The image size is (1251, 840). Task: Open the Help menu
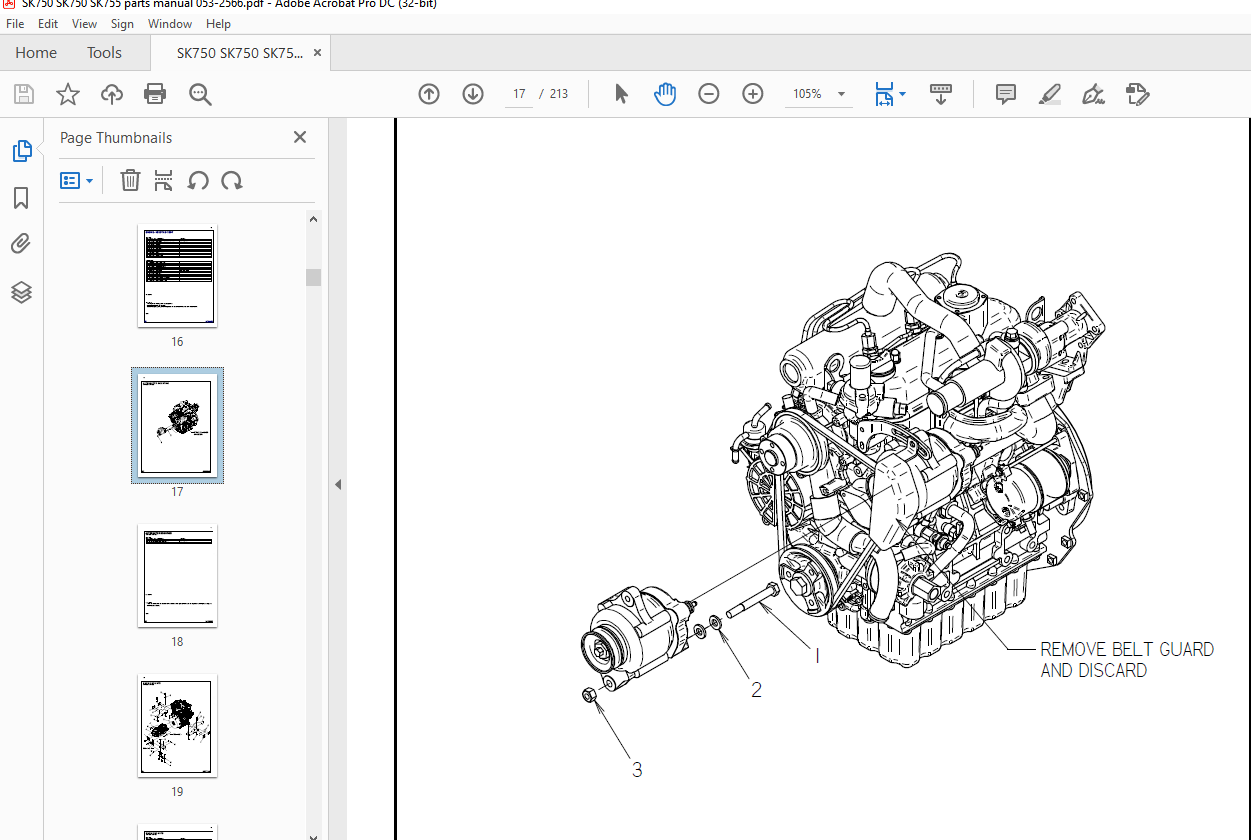(218, 23)
